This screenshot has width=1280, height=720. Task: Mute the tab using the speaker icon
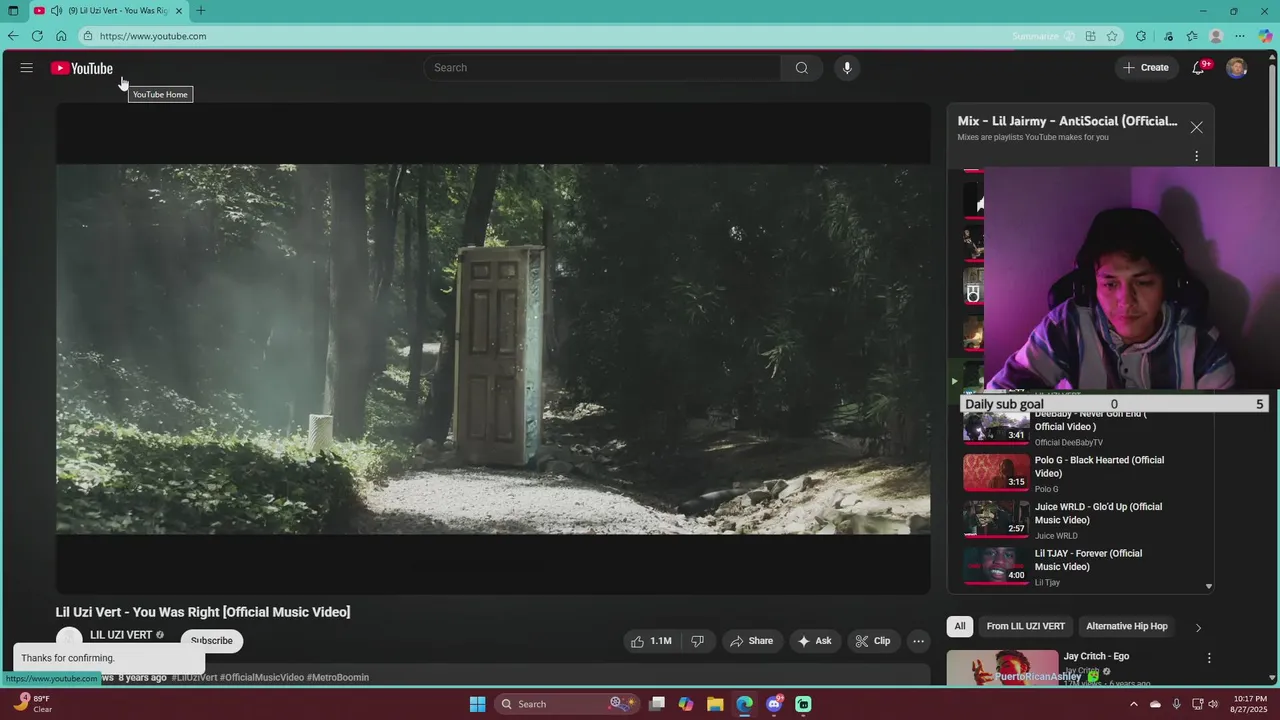[56, 11]
